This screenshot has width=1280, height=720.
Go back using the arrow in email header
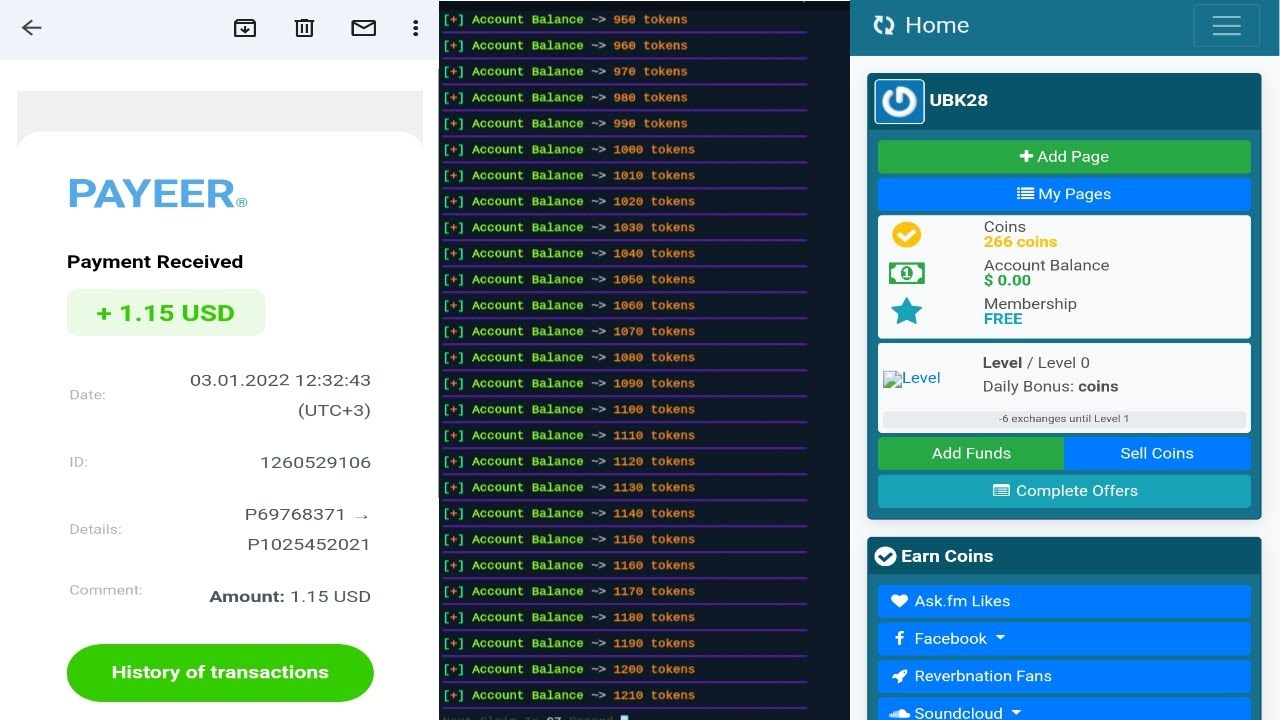(x=32, y=28)
